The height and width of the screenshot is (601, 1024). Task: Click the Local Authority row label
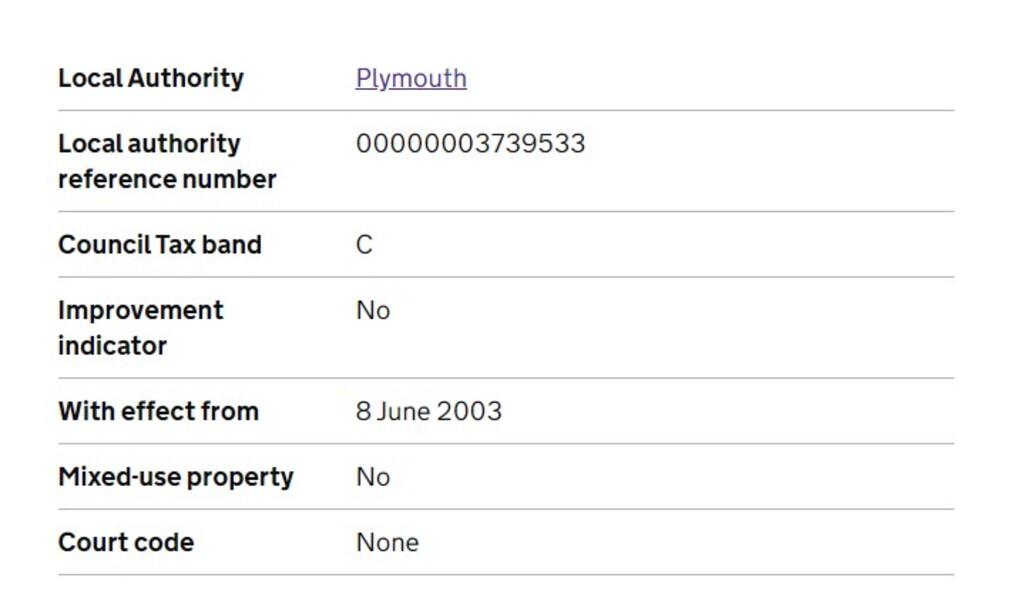click(x=151, y=78)
